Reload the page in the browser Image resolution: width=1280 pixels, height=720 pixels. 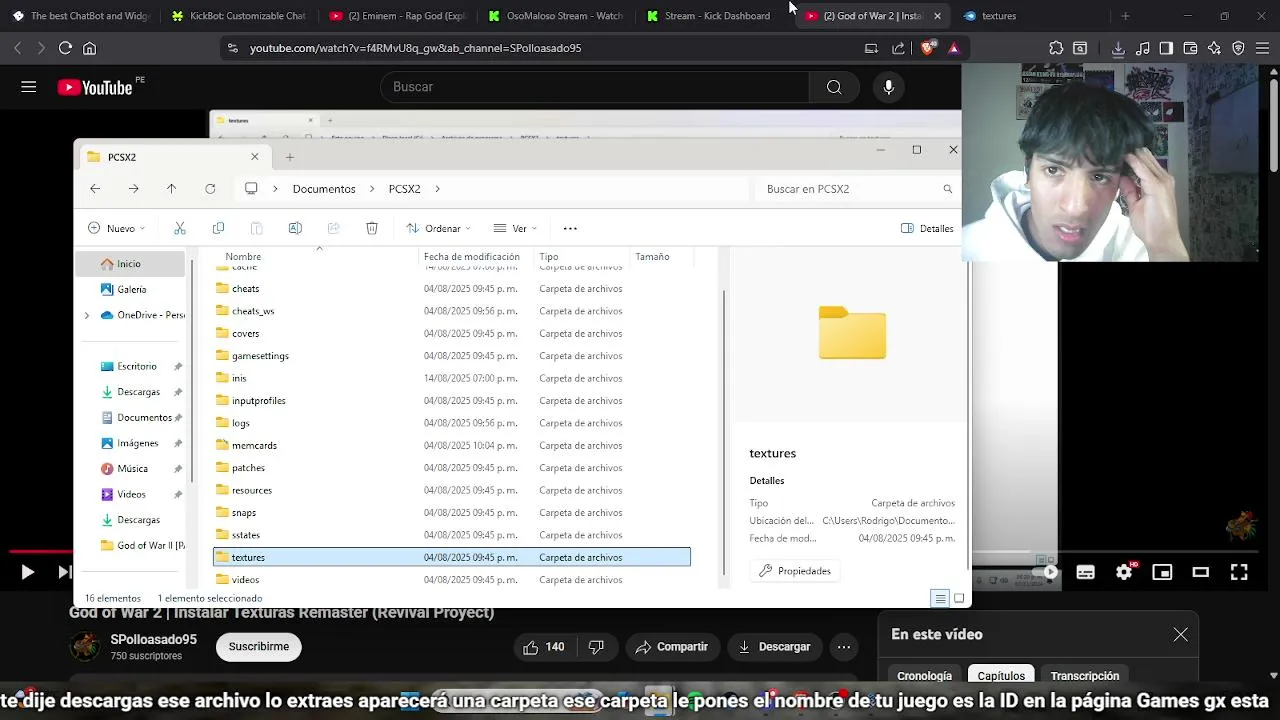[65, 48]
